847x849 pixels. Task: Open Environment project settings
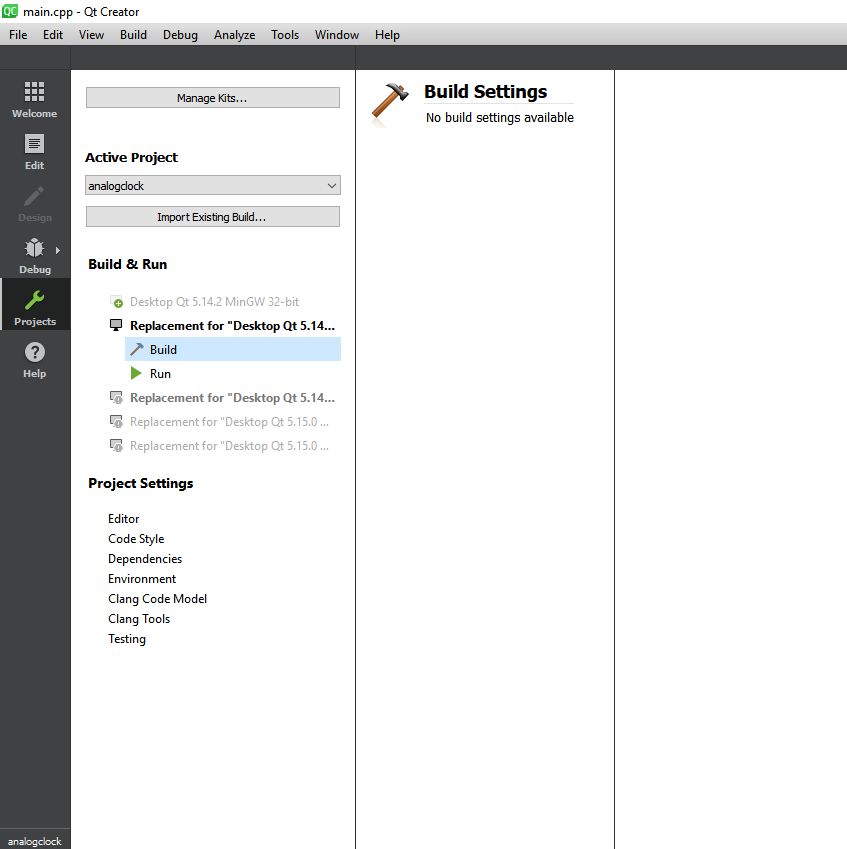click(x=142, y=579)
